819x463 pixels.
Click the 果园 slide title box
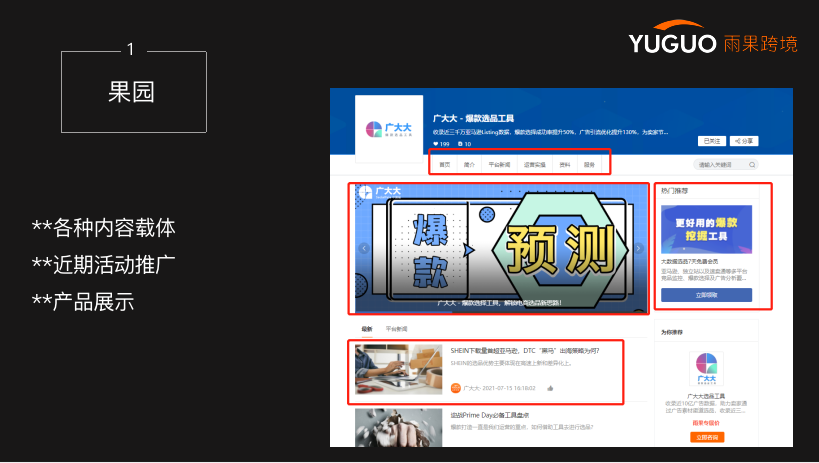134,92
